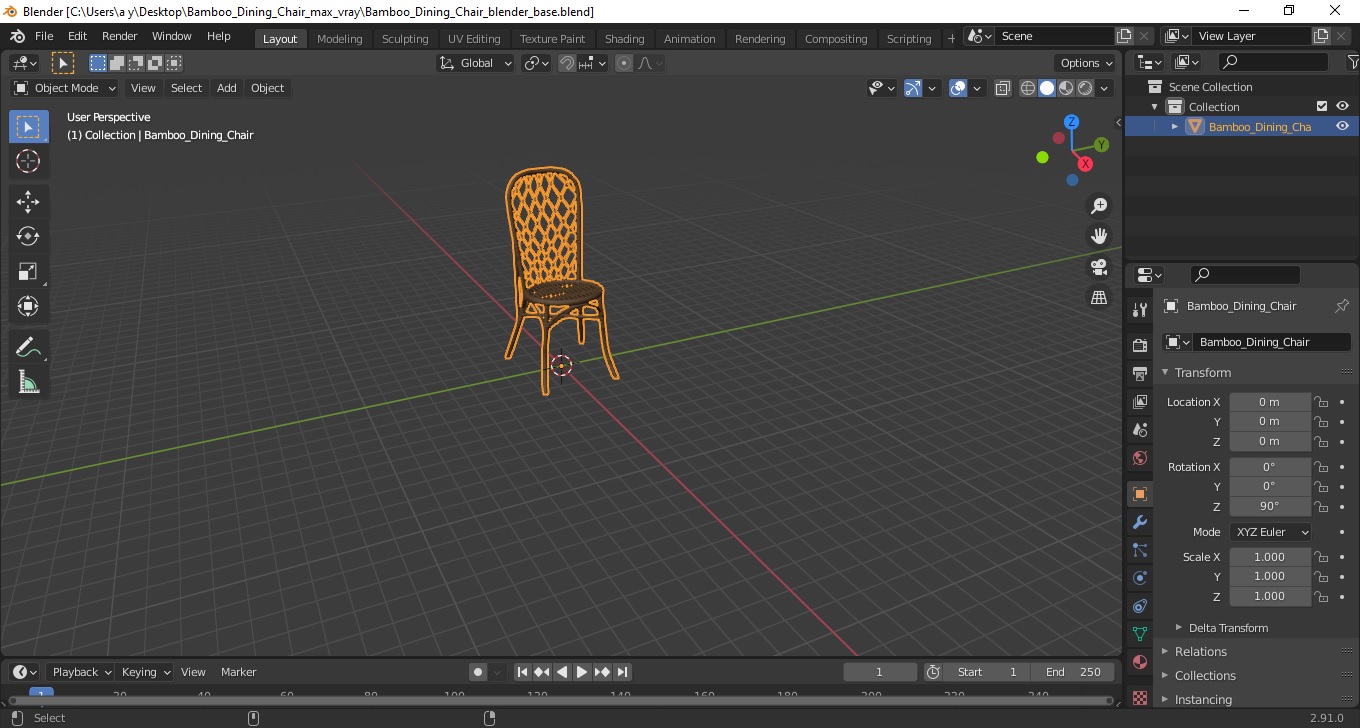1360x728 pixels.
Task: Select the Transform tool
Action: 28,306
